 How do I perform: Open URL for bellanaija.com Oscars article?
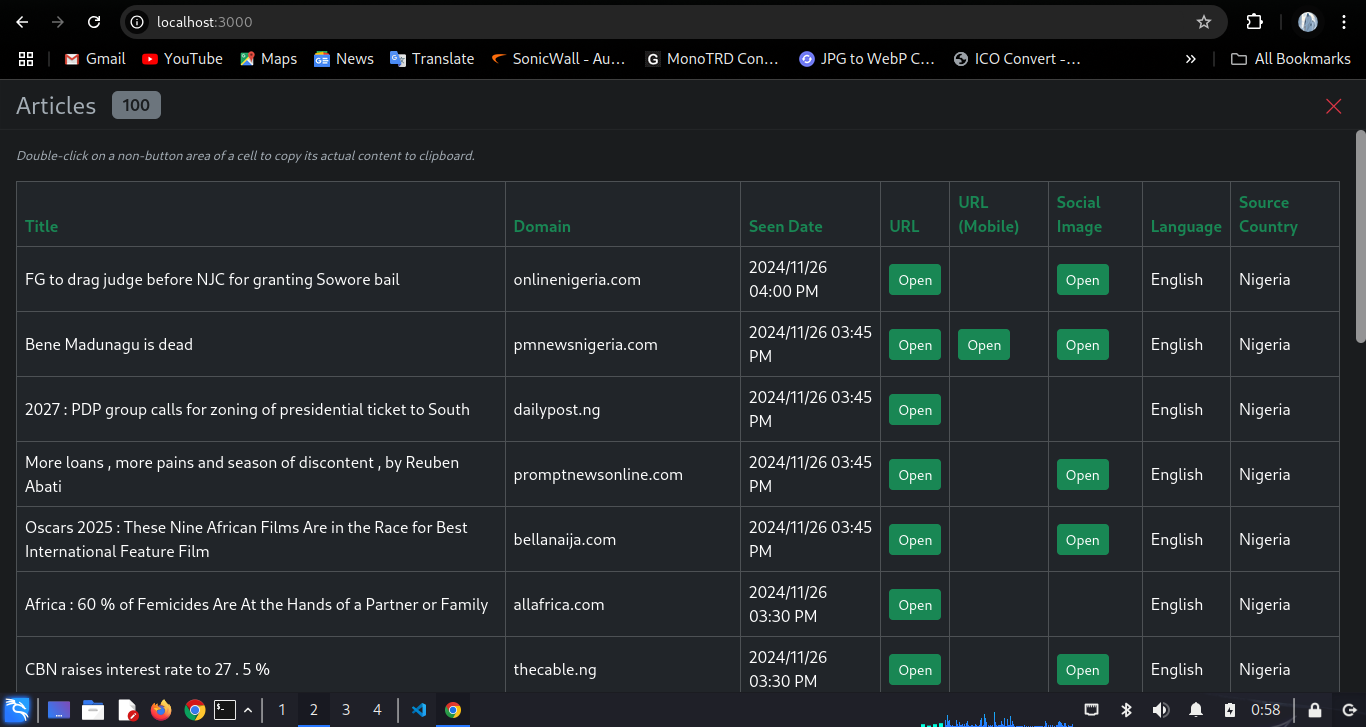tap(915, 540)
